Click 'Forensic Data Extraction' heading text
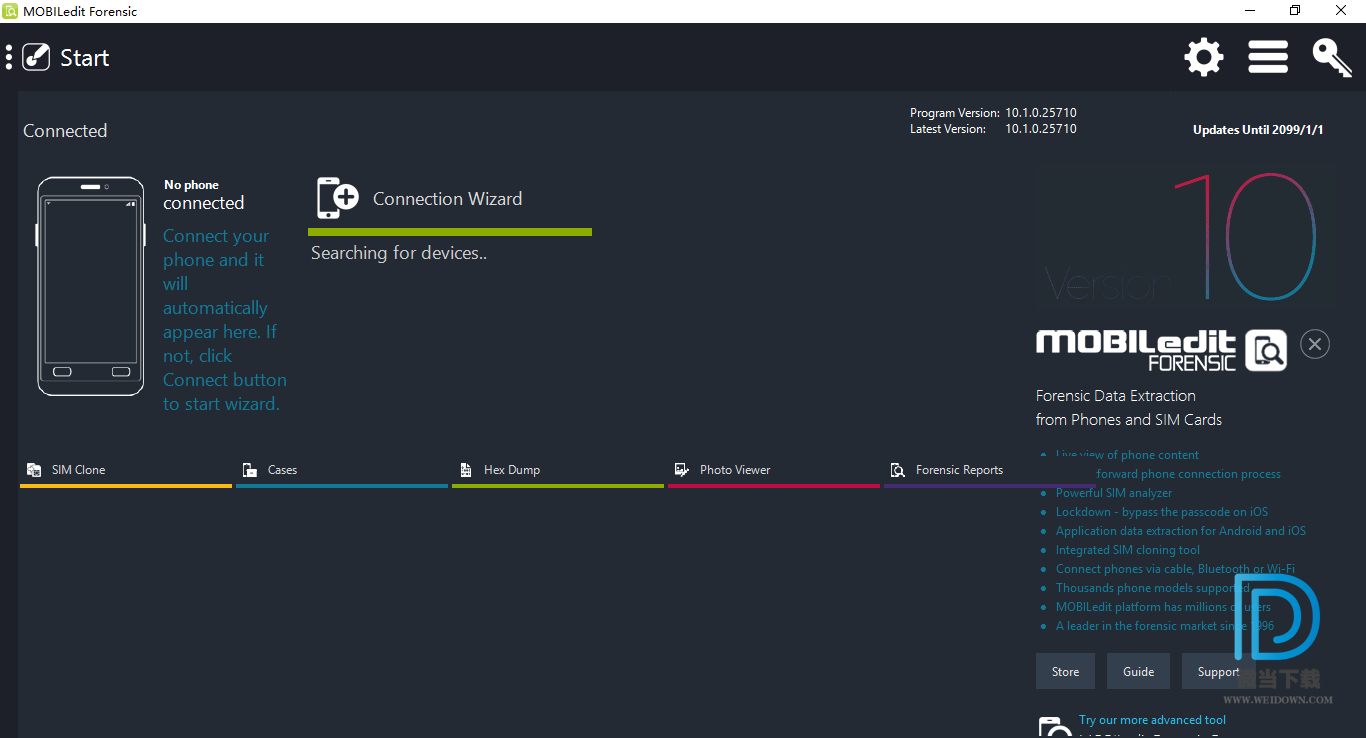This screenshot has height=738, width=1366. 1115,396
